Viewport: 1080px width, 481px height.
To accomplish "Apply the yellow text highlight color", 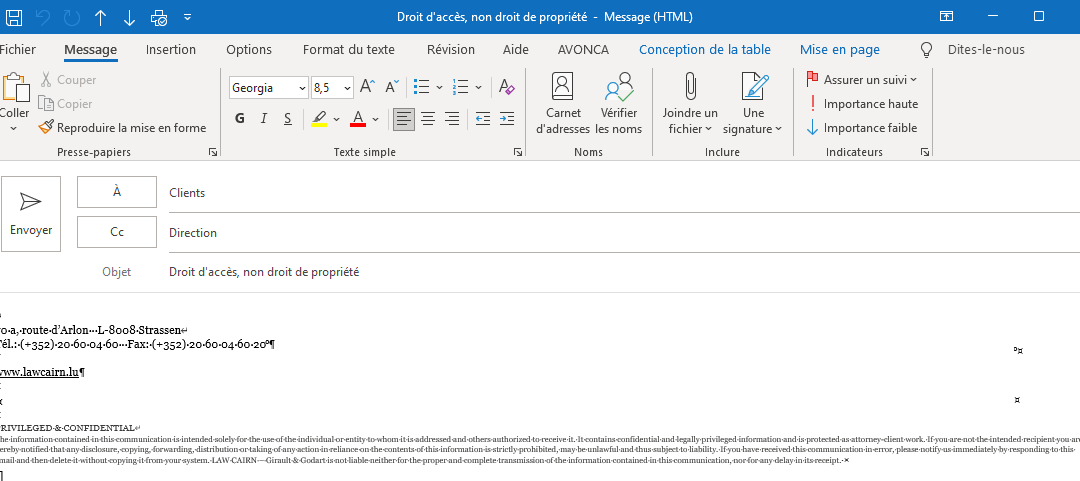I will (x=319, y=119).
